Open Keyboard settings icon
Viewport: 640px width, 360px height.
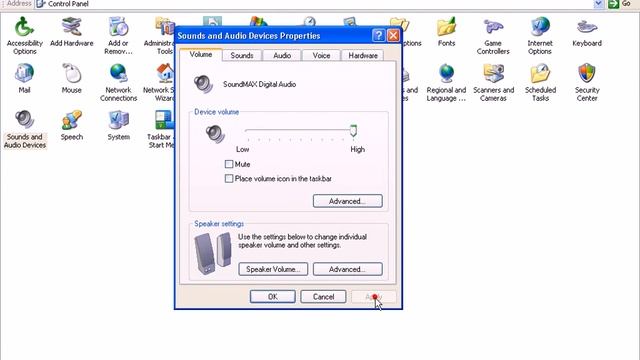[587, 32]
